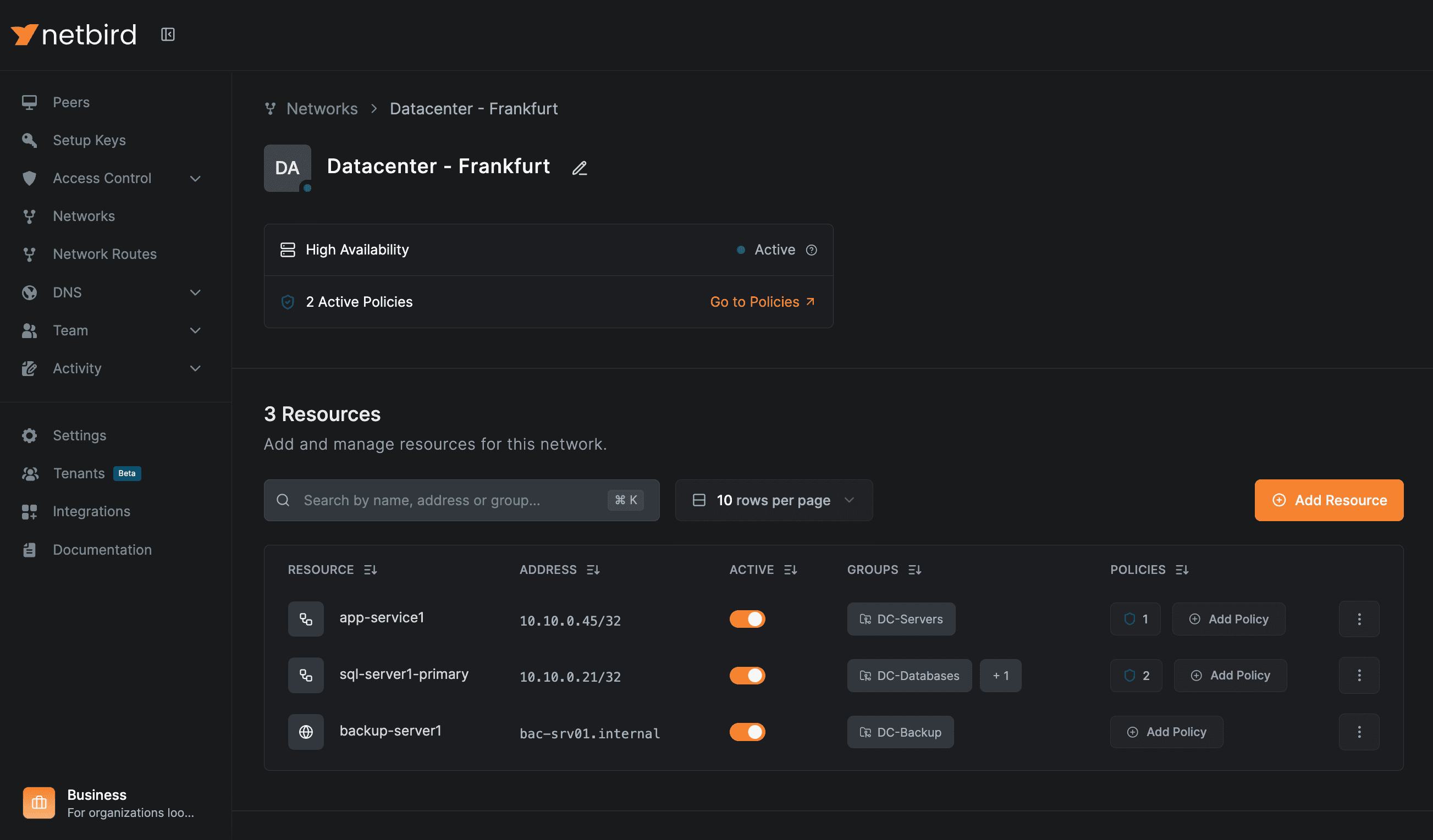Toggle the backup-server1 active switch
This screenshot has height=840, width=1433.
[x=747, y=732]
